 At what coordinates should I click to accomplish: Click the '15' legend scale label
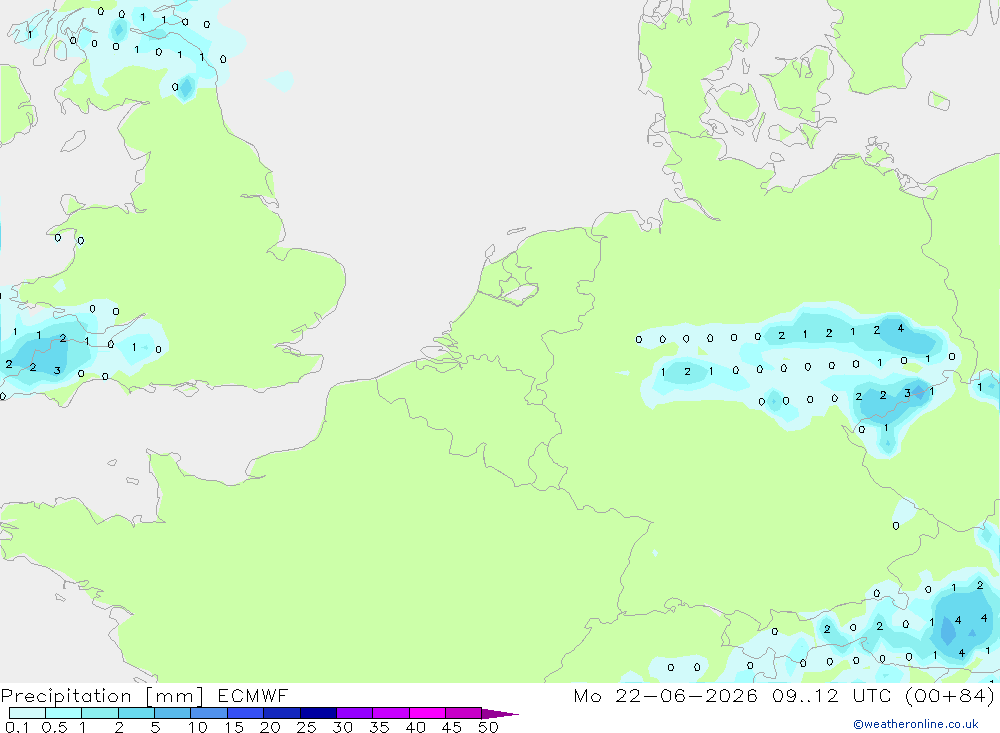tap(234, 727)
